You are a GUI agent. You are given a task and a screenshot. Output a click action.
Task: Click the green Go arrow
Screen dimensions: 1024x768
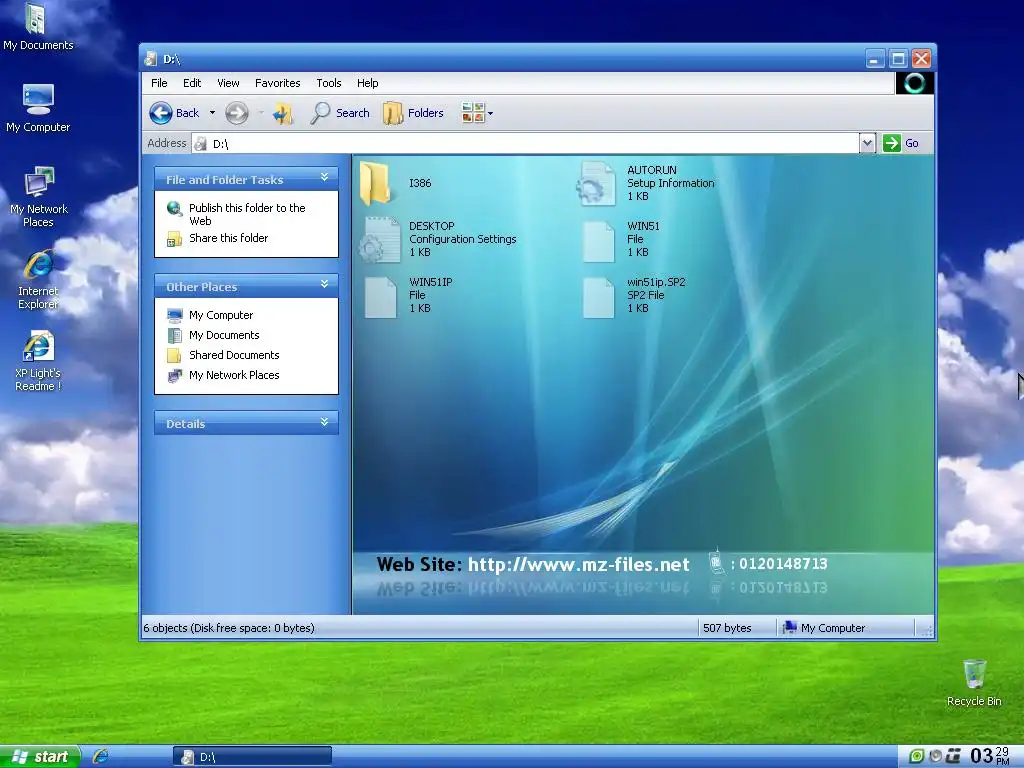[891, 143]
